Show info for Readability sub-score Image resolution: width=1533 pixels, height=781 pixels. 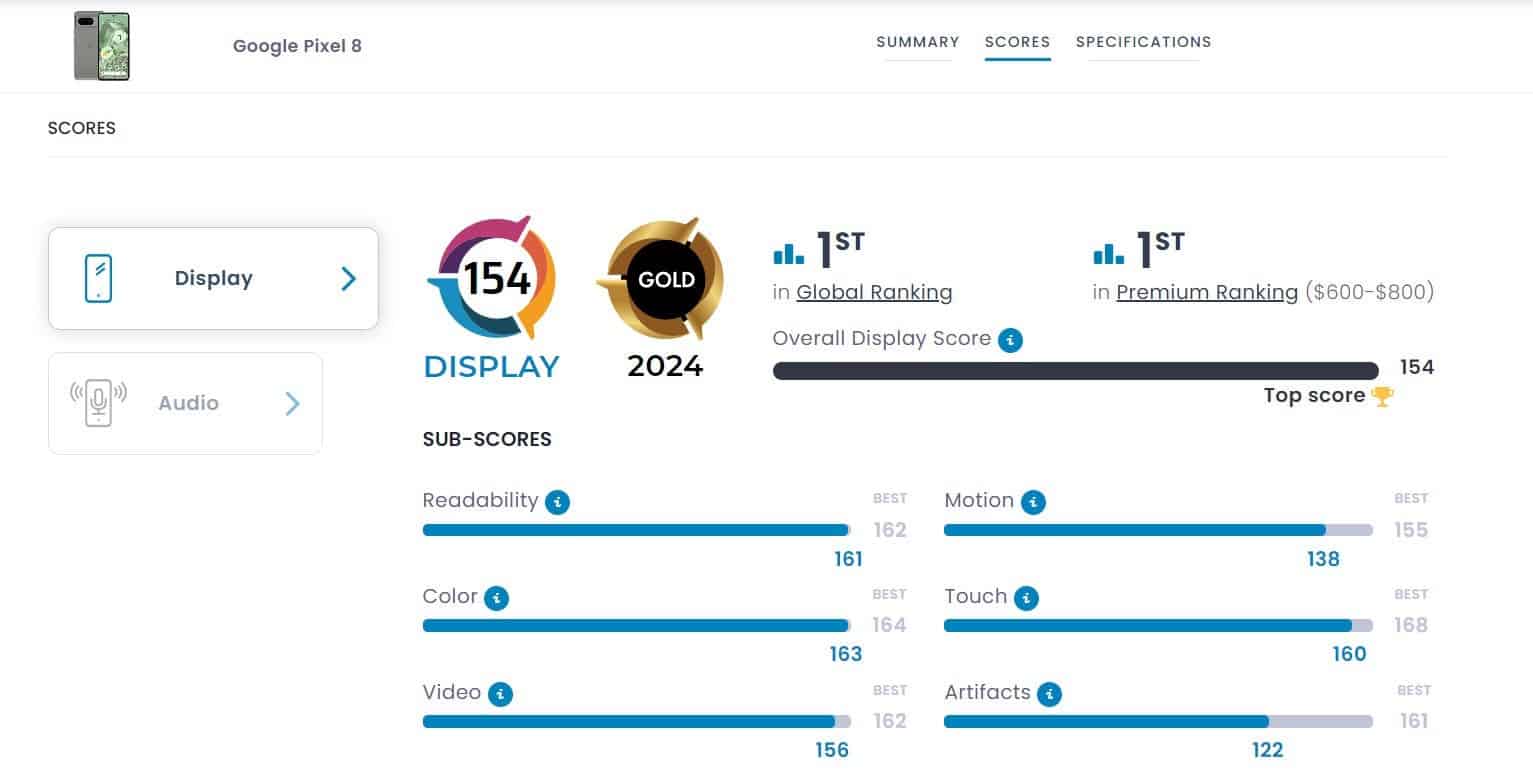[x=558, y=501]
